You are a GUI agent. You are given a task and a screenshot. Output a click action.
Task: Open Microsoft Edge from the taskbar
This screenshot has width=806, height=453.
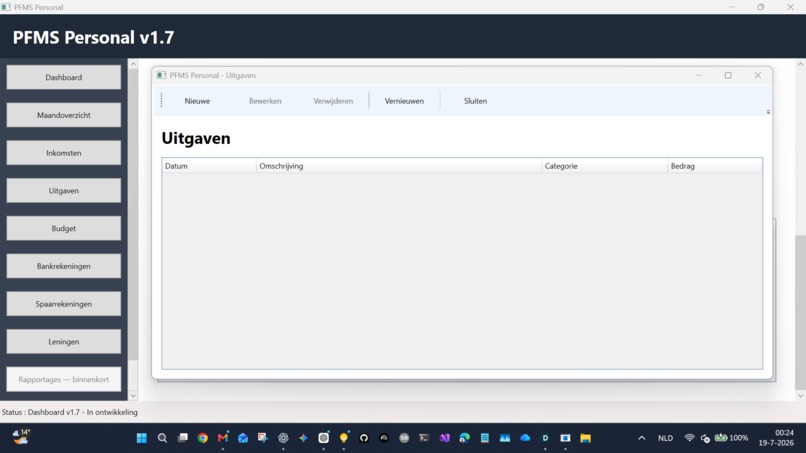[465, 438]
